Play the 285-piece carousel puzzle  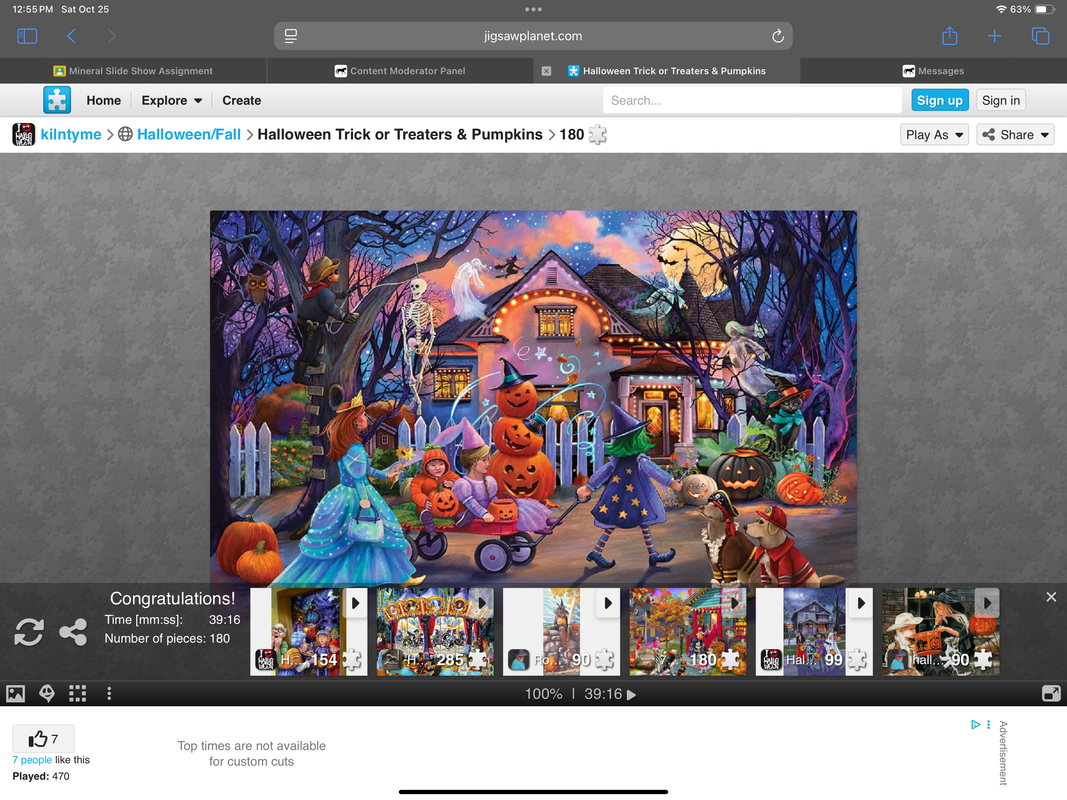436,631
